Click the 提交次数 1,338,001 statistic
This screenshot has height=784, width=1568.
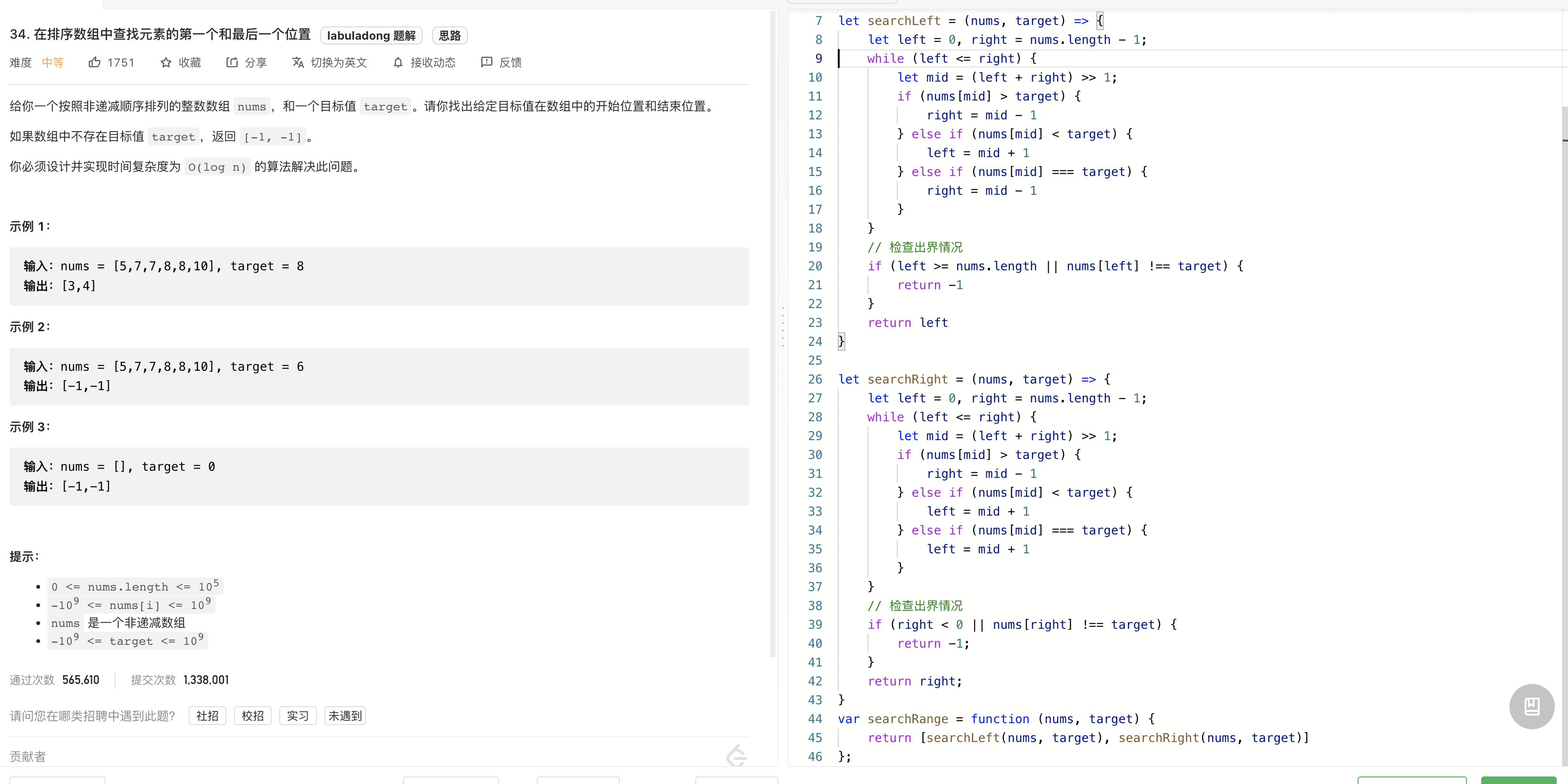pyautogui.click(x=180, y=680)
